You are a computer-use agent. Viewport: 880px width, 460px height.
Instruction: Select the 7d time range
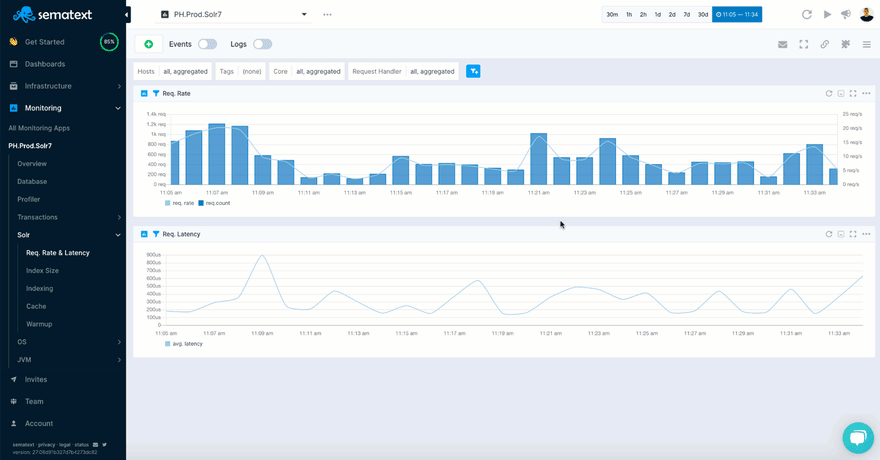tap(686, 15)
